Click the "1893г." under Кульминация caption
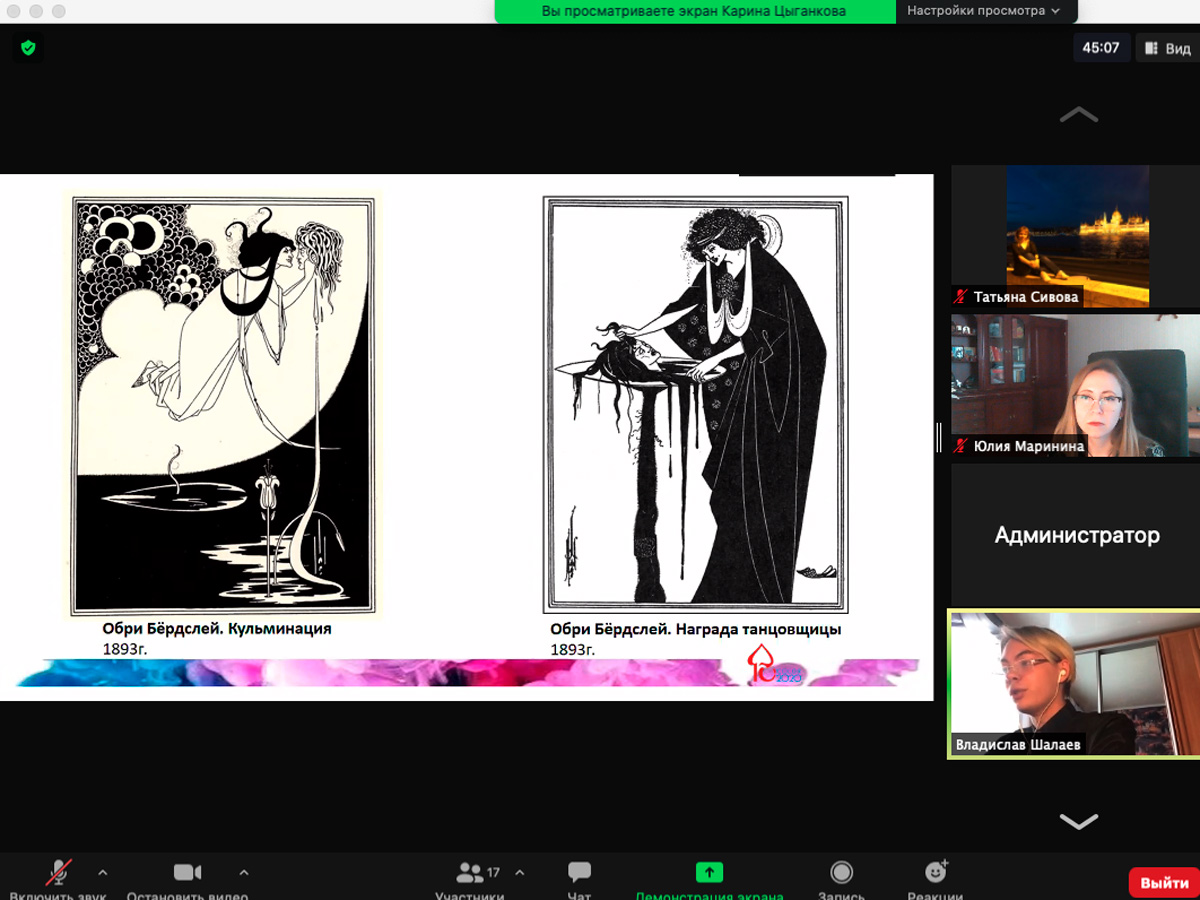 (125, 649)
